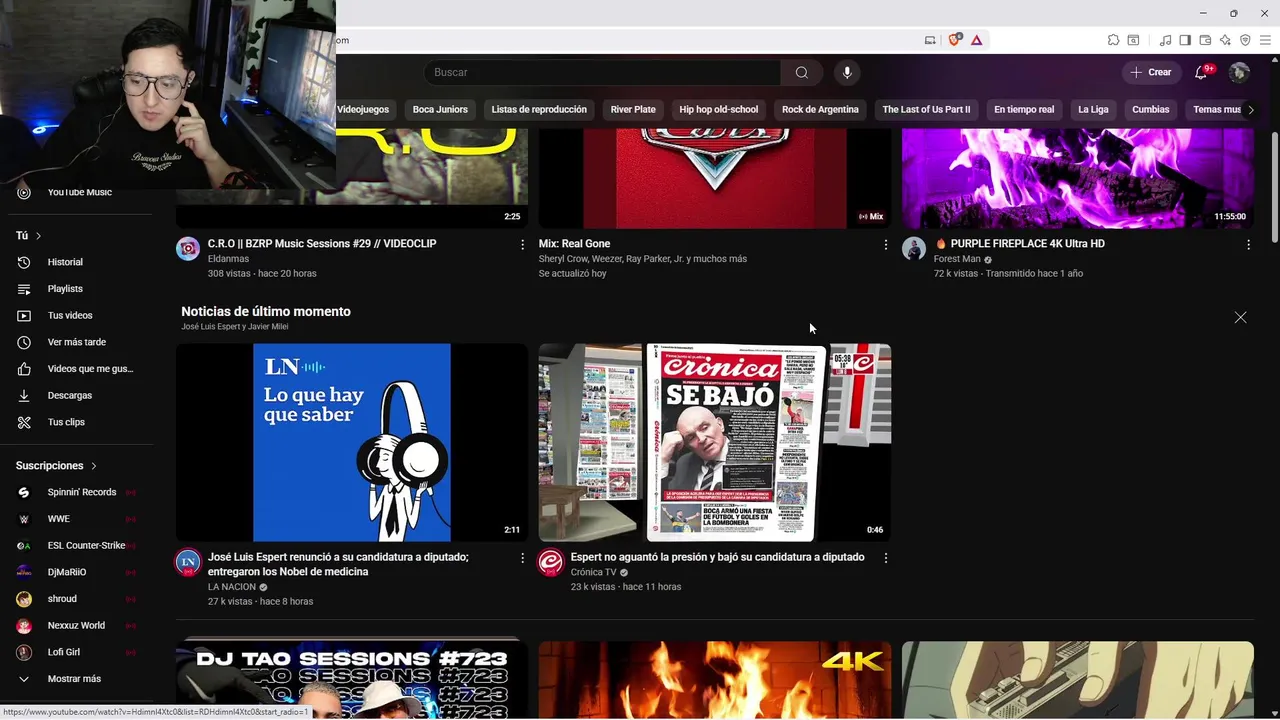Viewport: 1280px width, 720px height.
Task: Expand the Suscripciones section chevron
Action: [94, 466]
